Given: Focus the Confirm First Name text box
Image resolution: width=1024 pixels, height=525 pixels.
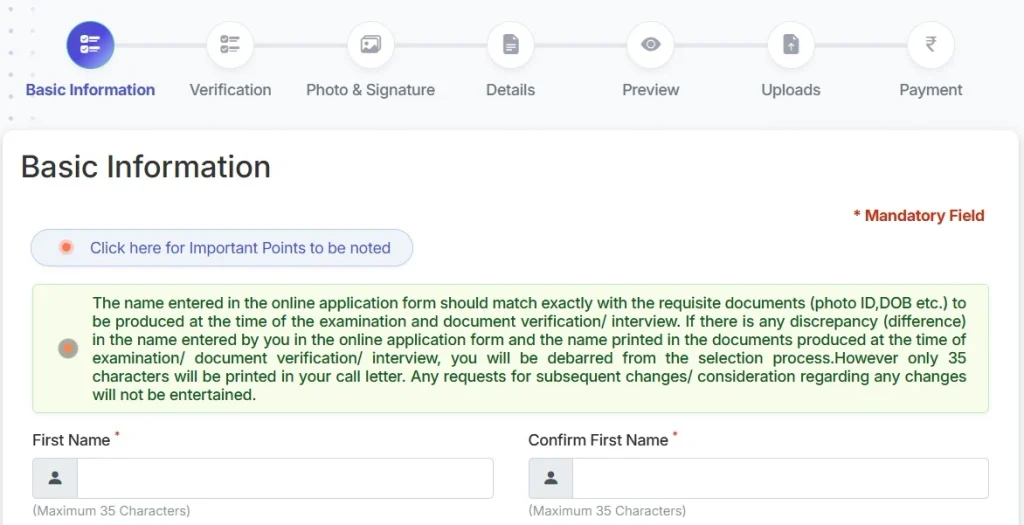Looking at the screenshot, I should (x=780, y=478).
